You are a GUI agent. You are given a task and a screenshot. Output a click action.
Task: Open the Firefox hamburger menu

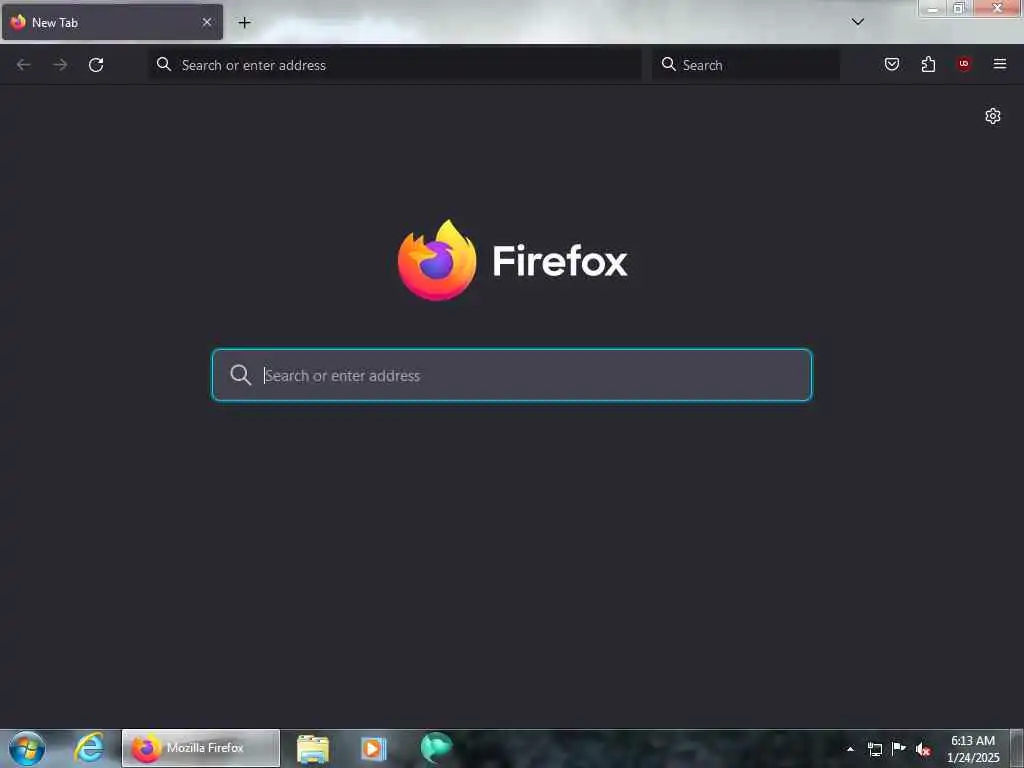tap(1000, 64)
